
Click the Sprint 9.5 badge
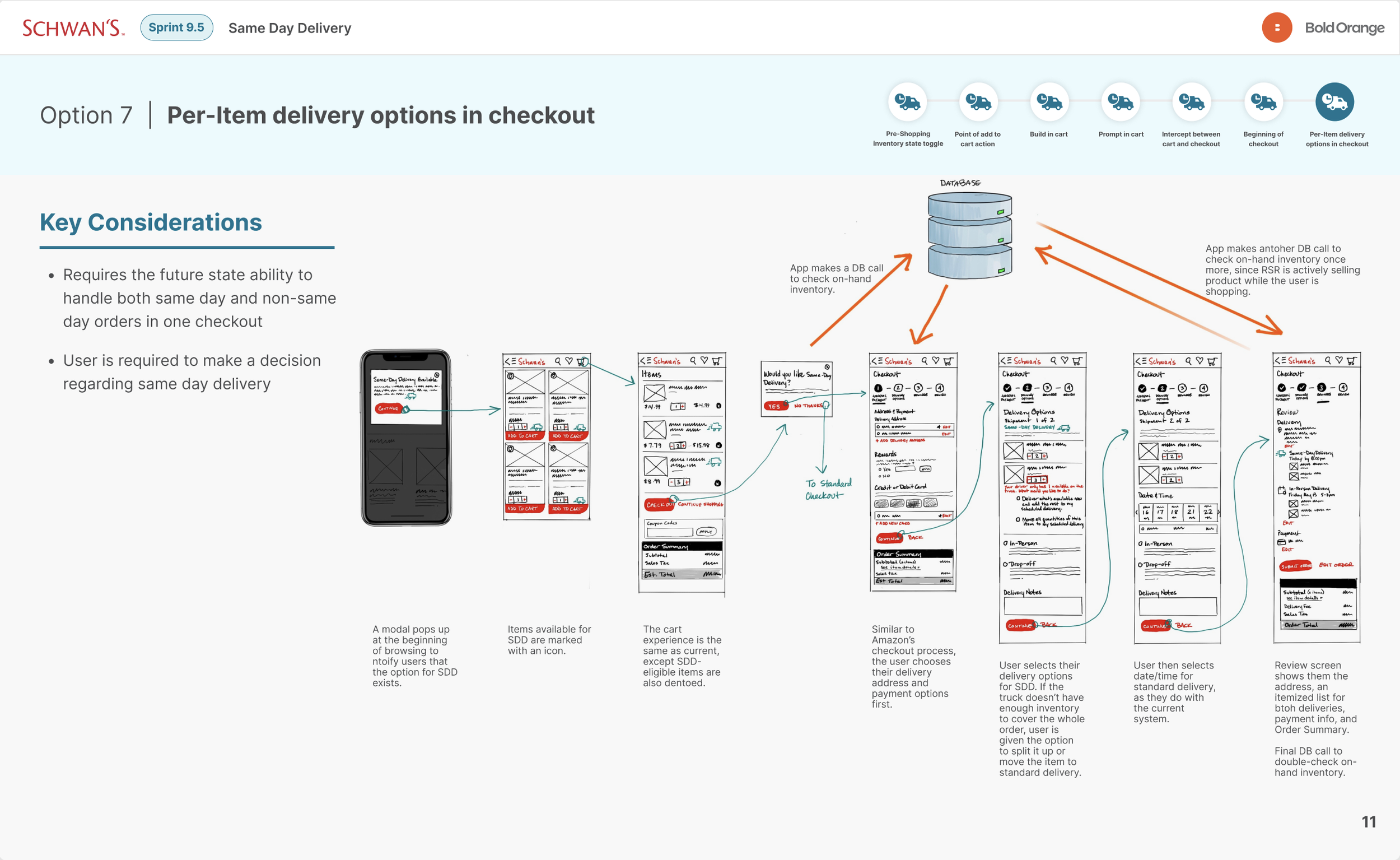177,27
